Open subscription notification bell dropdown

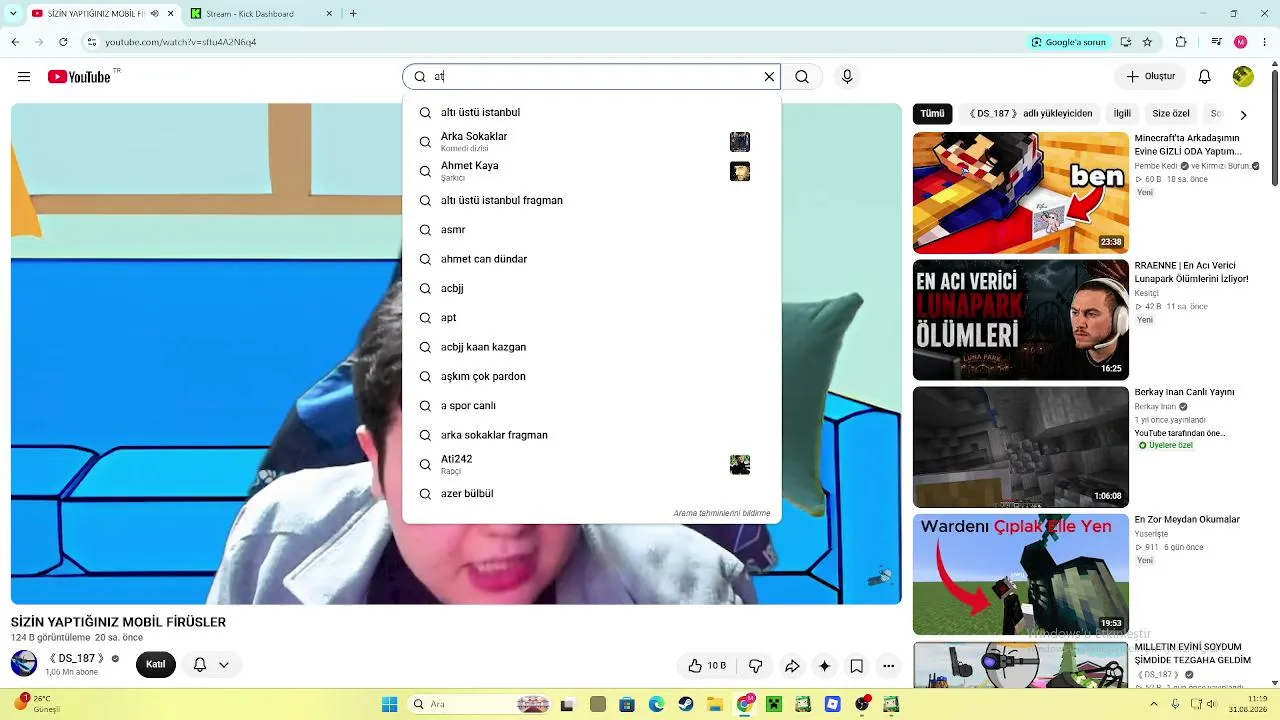click(210, 665)
